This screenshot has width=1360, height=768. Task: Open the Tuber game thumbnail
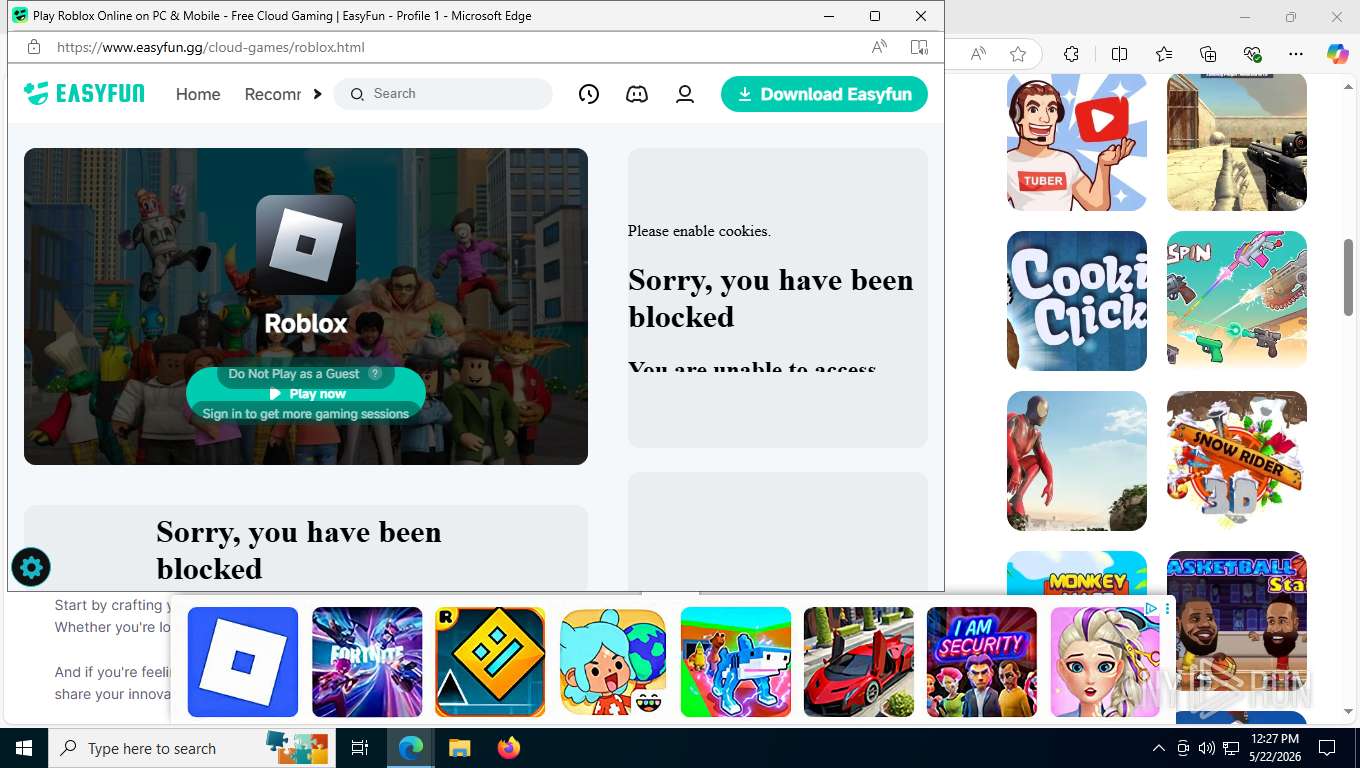coord(1077,142)
